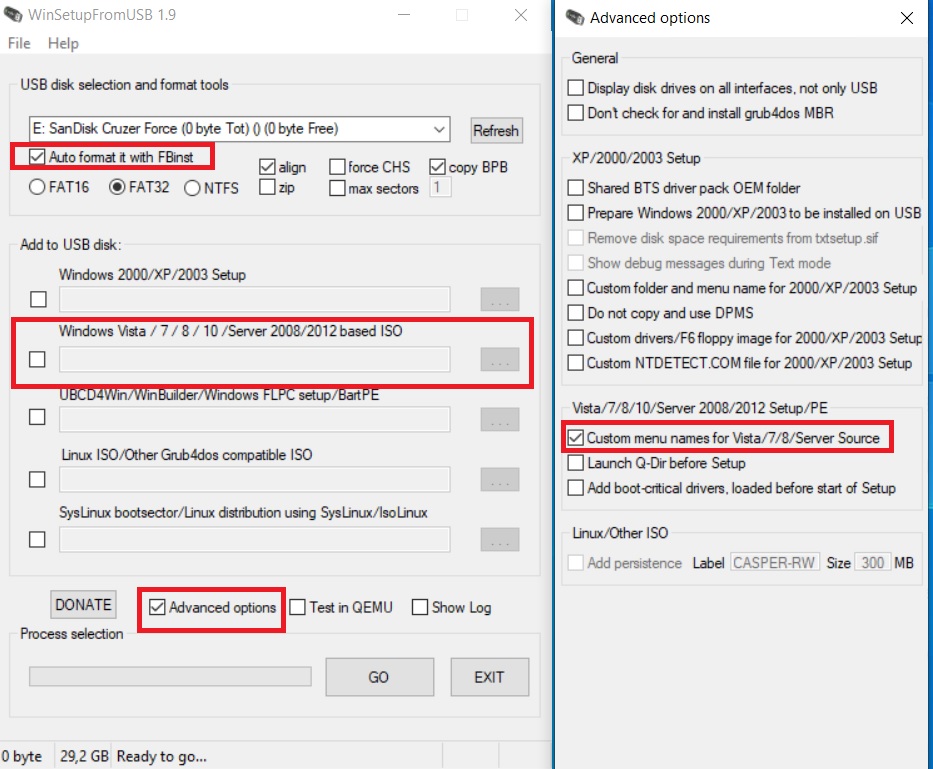Click the DONATE button

[x=83, y=605]
